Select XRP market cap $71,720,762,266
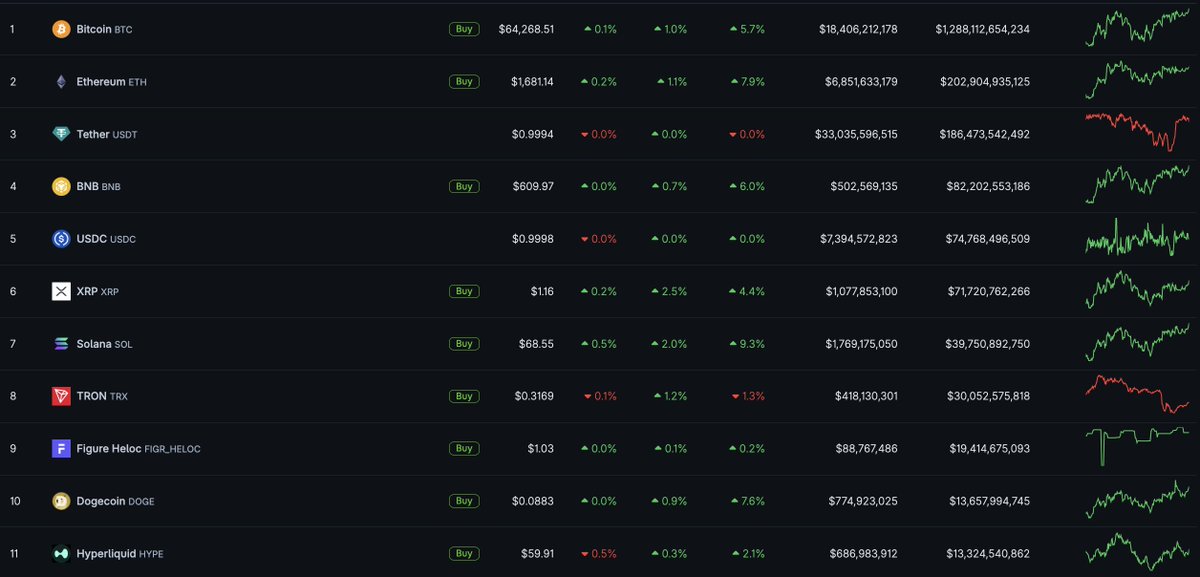Viewport: 1200px width, 577px height. pyautogui.click(x=987, y=292)
